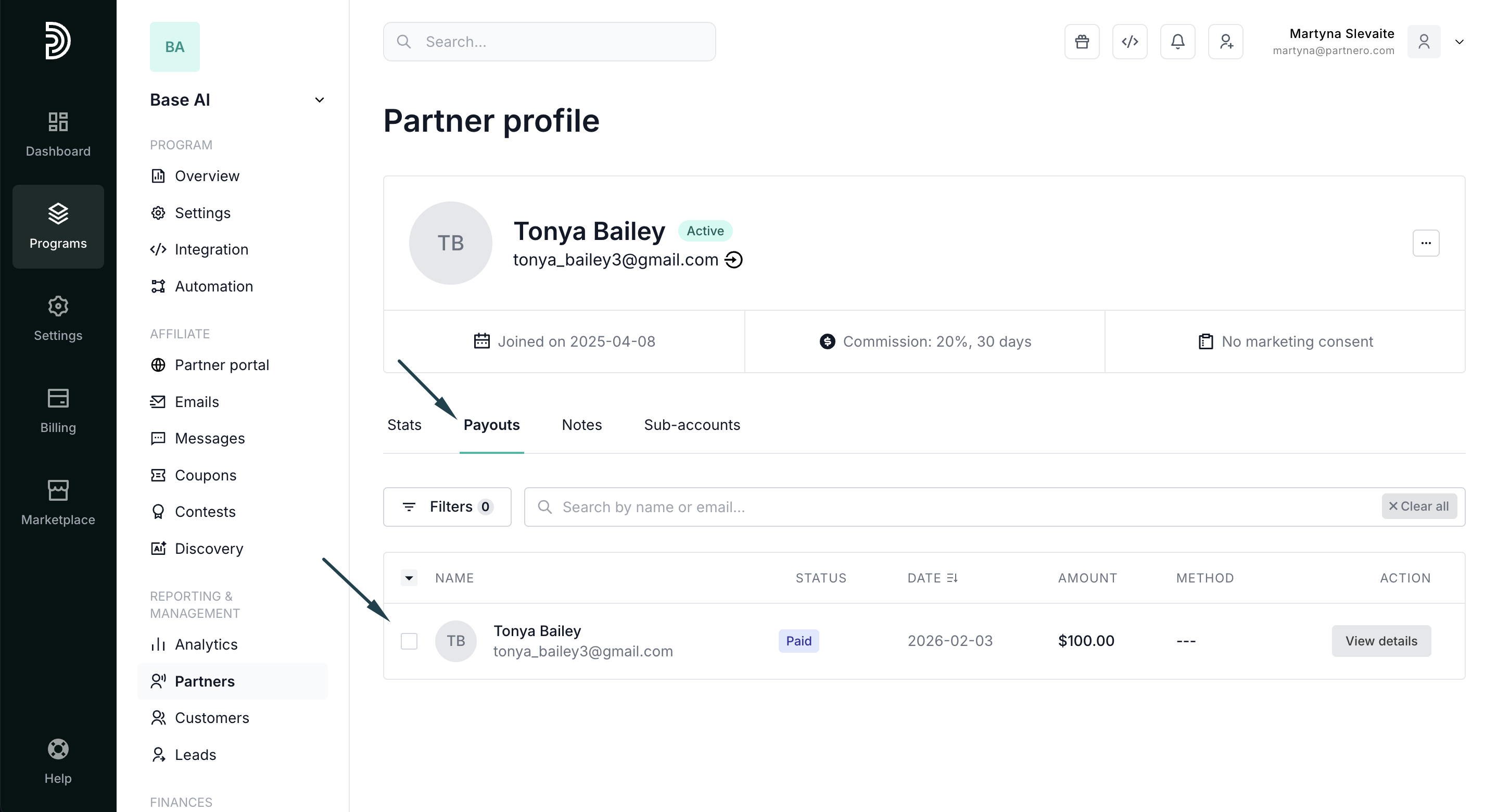This screenshot has height=812, width=1497.
Task: Open the code embed icon in header
Action: pos(1129,42)
